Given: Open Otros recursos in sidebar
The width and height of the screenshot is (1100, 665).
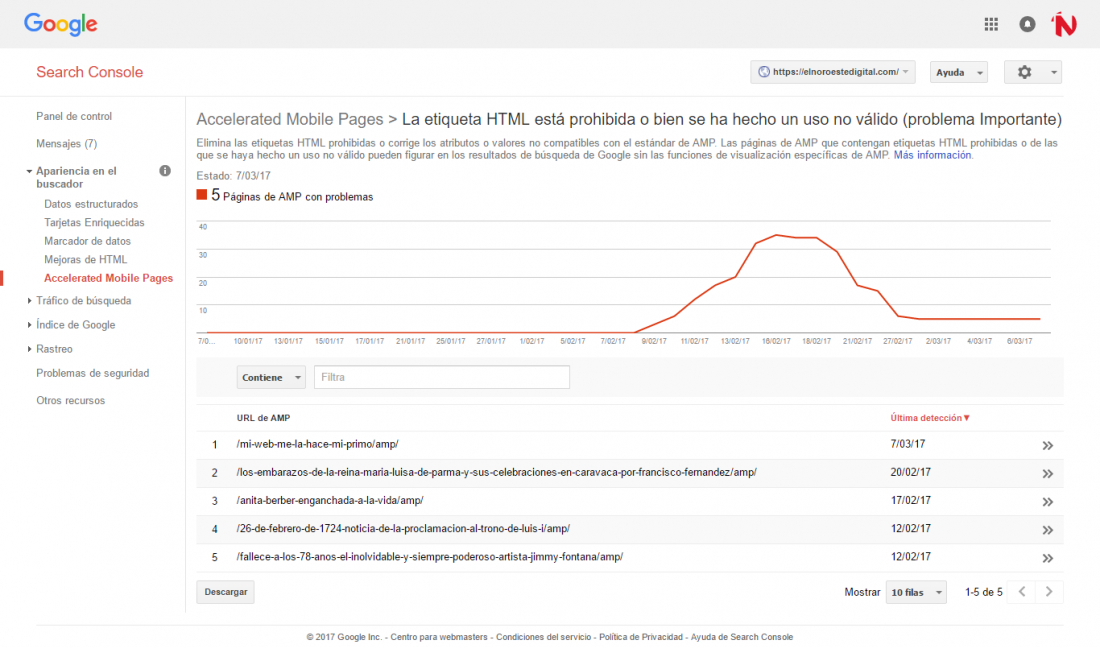Looking at the screenshot, I should (x=71, y=401).
